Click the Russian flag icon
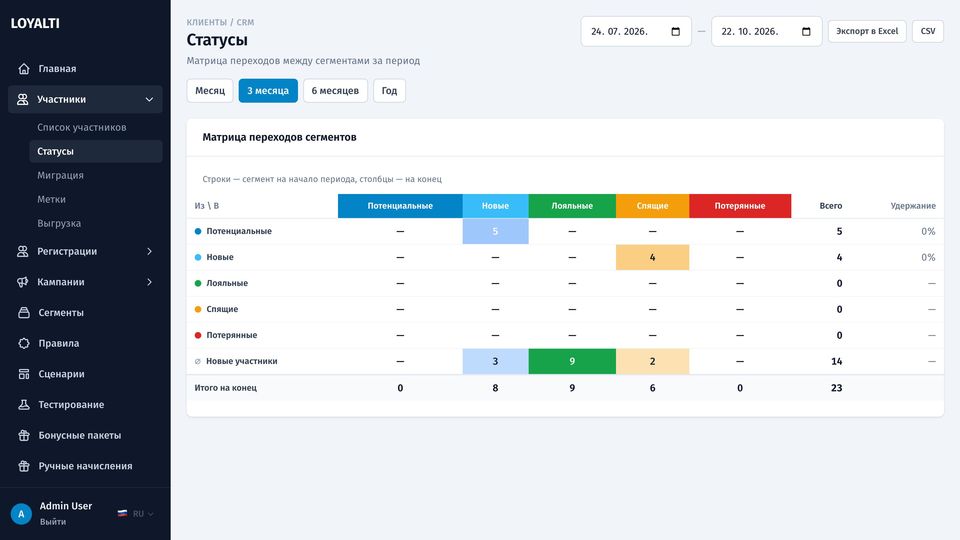 click(x=122, y=513)
